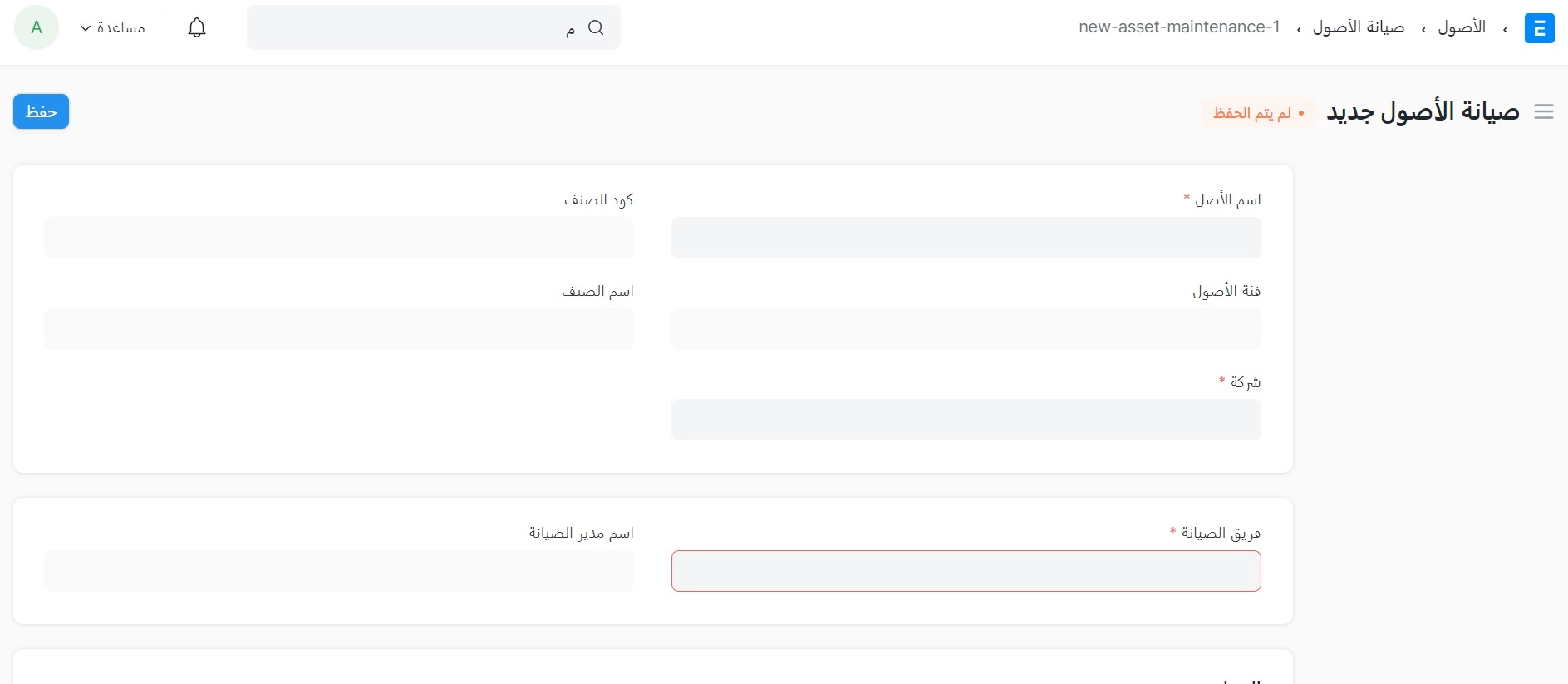Click the فئة الأصول field
The height and width of the screenshot is (684, 1568).
(966, 328)
